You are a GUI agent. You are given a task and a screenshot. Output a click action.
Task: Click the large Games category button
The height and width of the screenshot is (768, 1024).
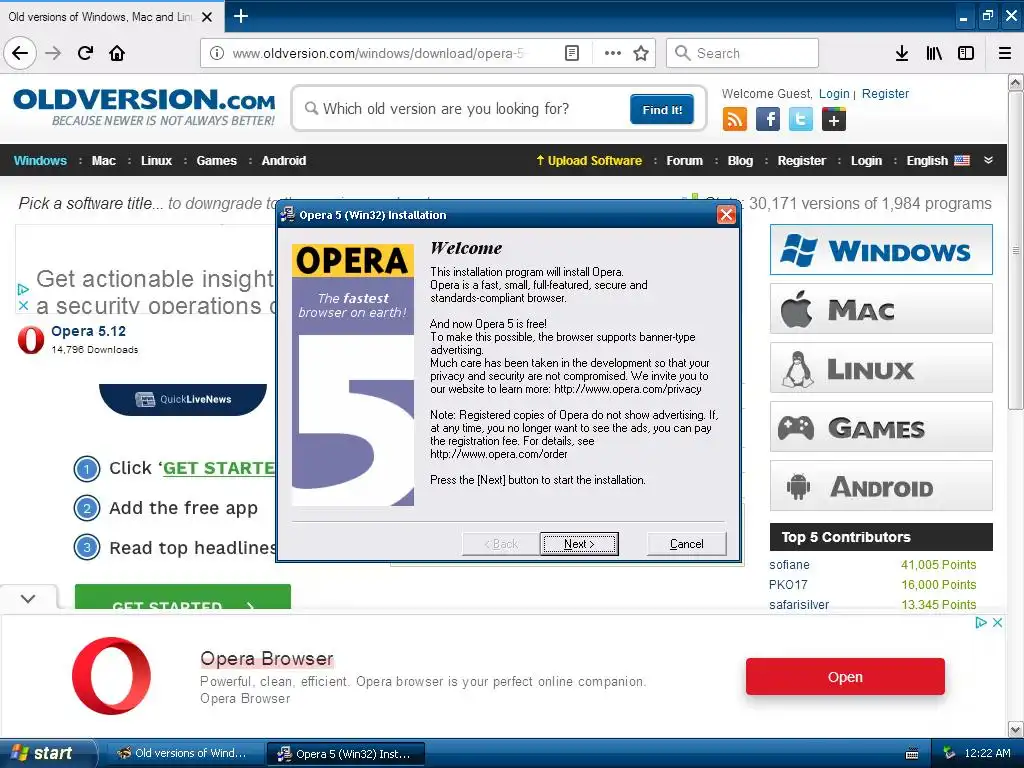(x=881, y=427)
